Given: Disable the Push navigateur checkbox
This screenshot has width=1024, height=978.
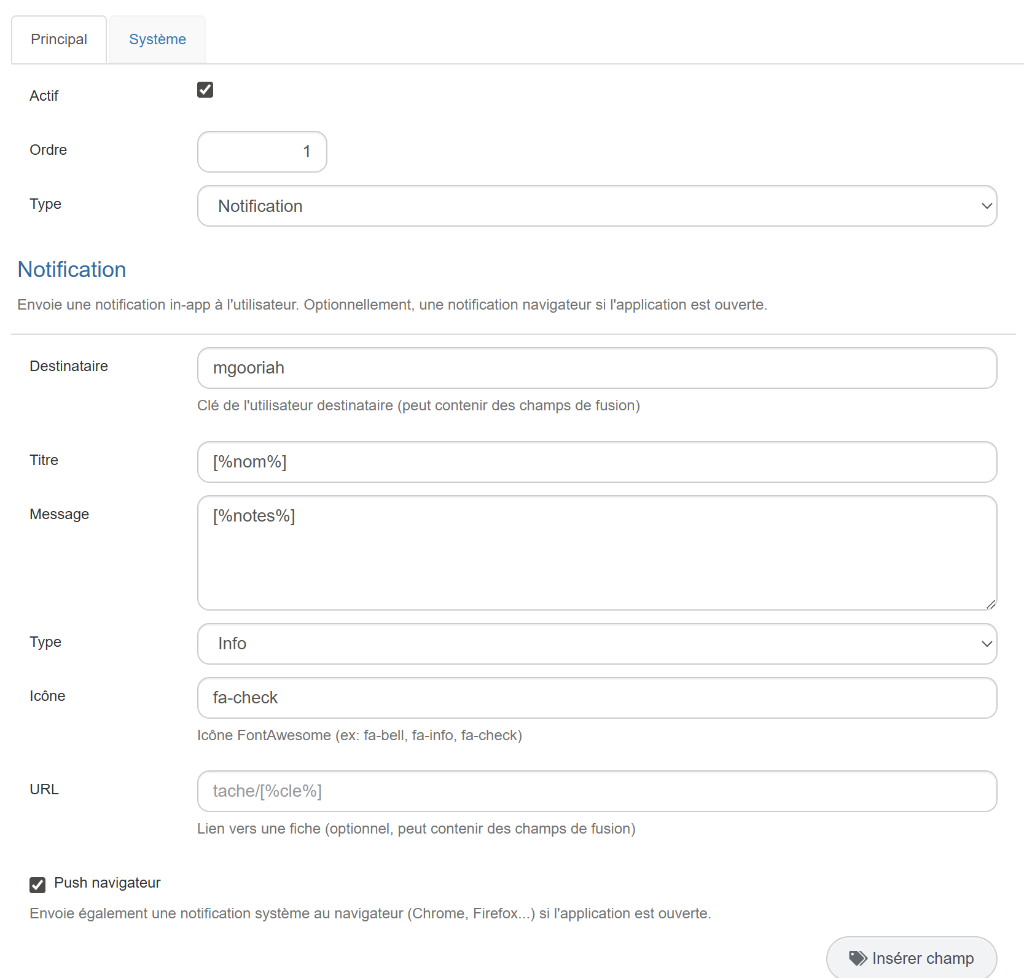Looking at the screenshot, I should (x=38, y=884).
